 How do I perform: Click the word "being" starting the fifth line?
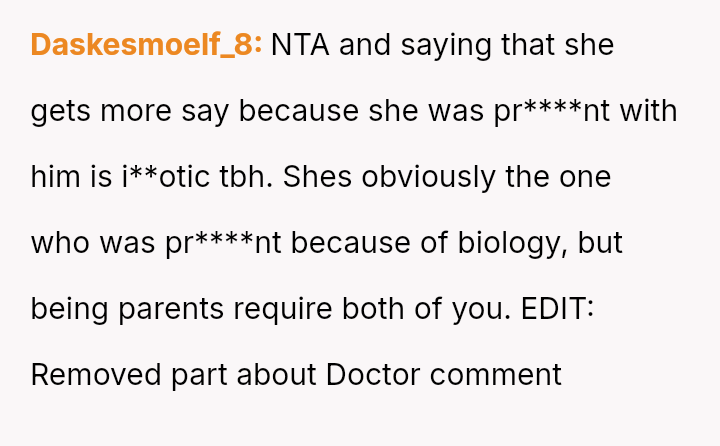69,310
